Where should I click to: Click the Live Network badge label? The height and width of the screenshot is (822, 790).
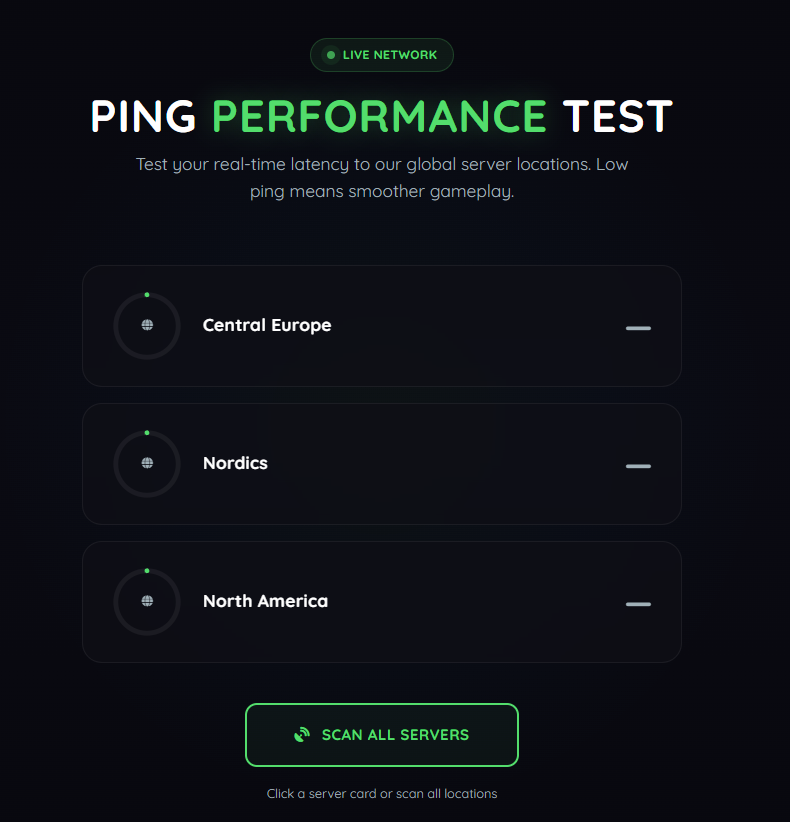[390, 55]
